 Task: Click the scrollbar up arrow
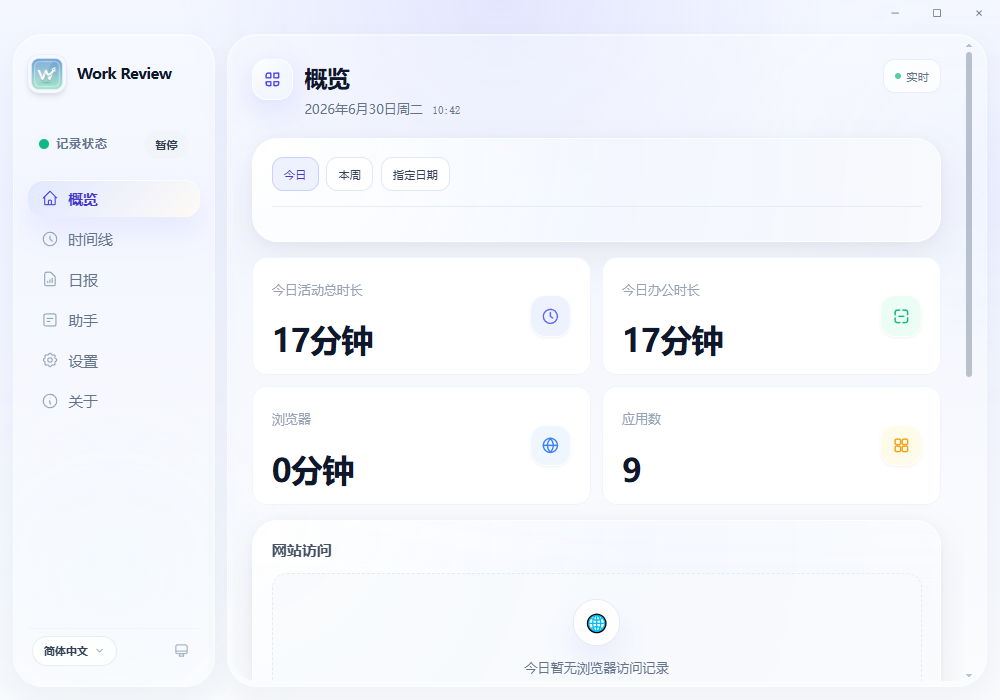969,45
